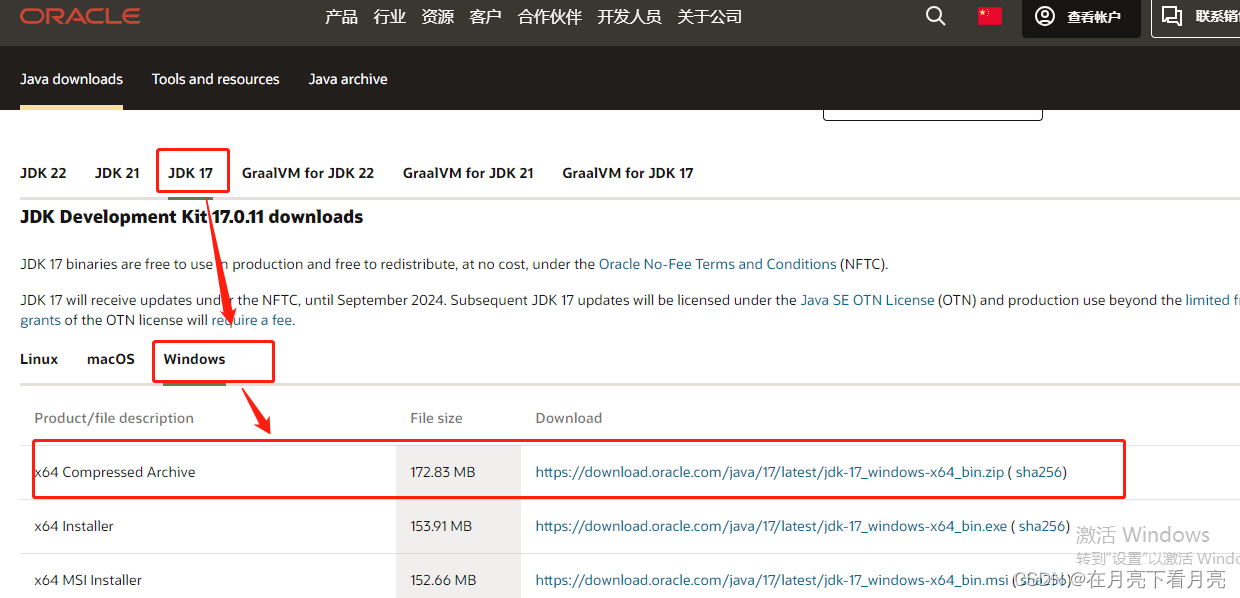Screen dimensions: 1240x598
Task: Open the 关于公司 menu
Action: click(710, 17)
